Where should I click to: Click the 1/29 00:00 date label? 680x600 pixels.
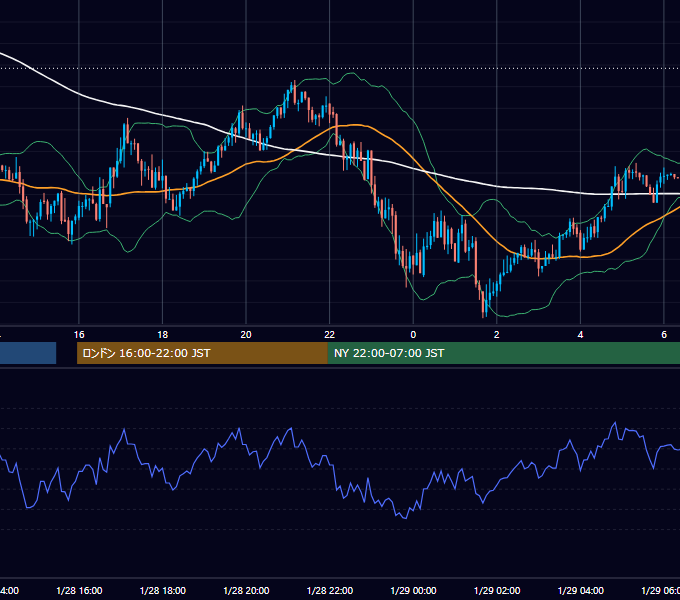[413, 590]
